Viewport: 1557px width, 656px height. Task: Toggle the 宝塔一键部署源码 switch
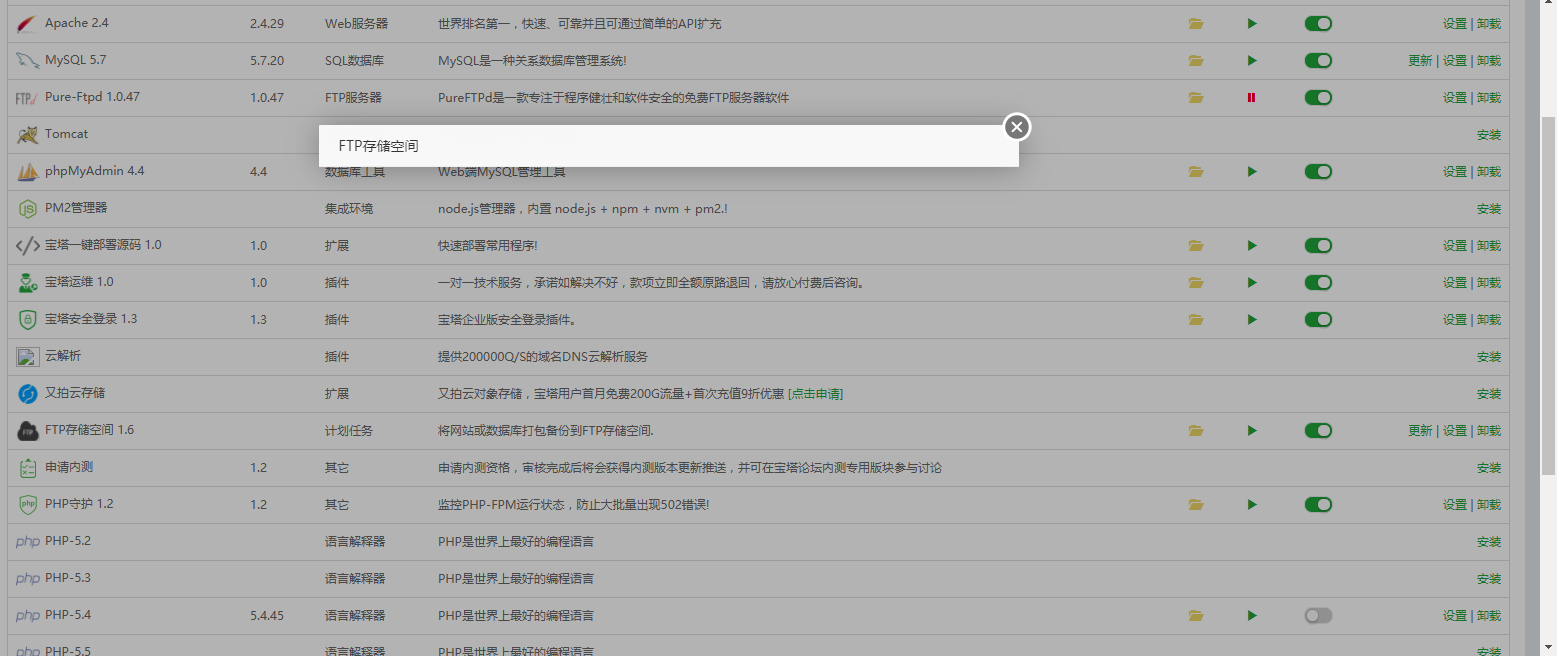click(x=1318, y=246)
